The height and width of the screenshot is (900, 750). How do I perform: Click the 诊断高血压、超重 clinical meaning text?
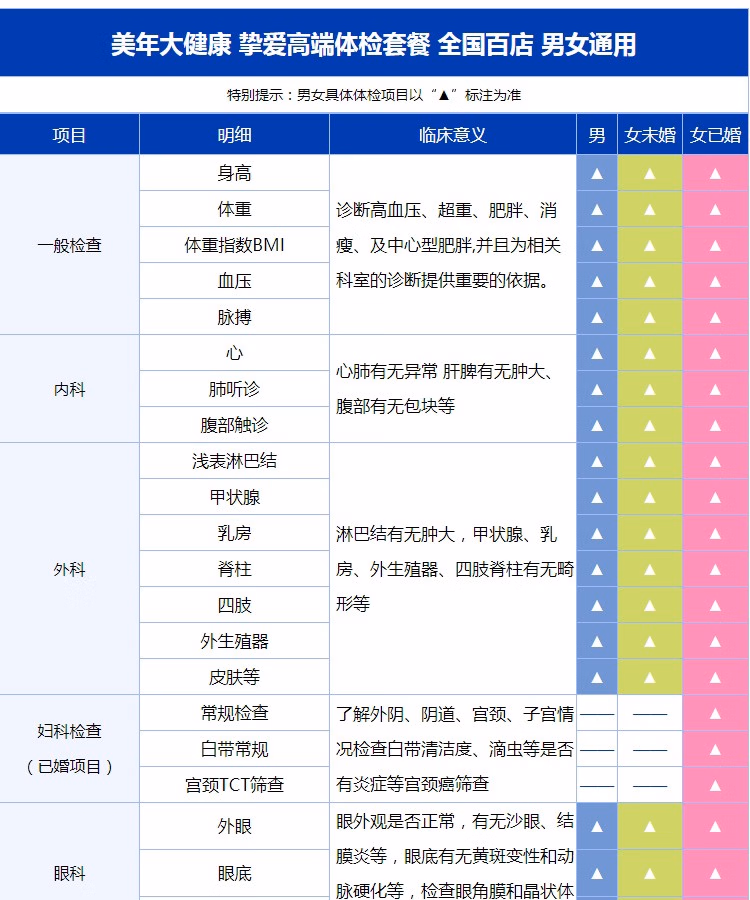[x=449, y=245]
